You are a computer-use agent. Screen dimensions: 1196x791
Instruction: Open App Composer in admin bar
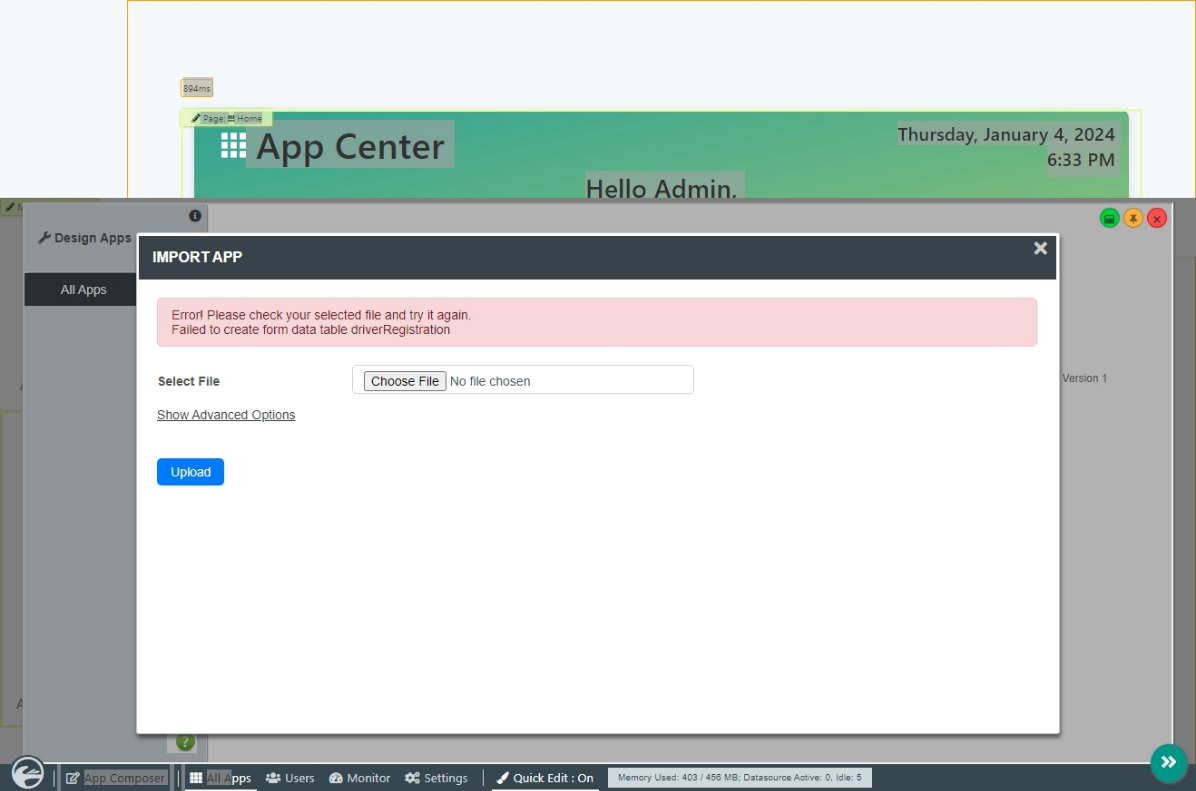[116, 778]
